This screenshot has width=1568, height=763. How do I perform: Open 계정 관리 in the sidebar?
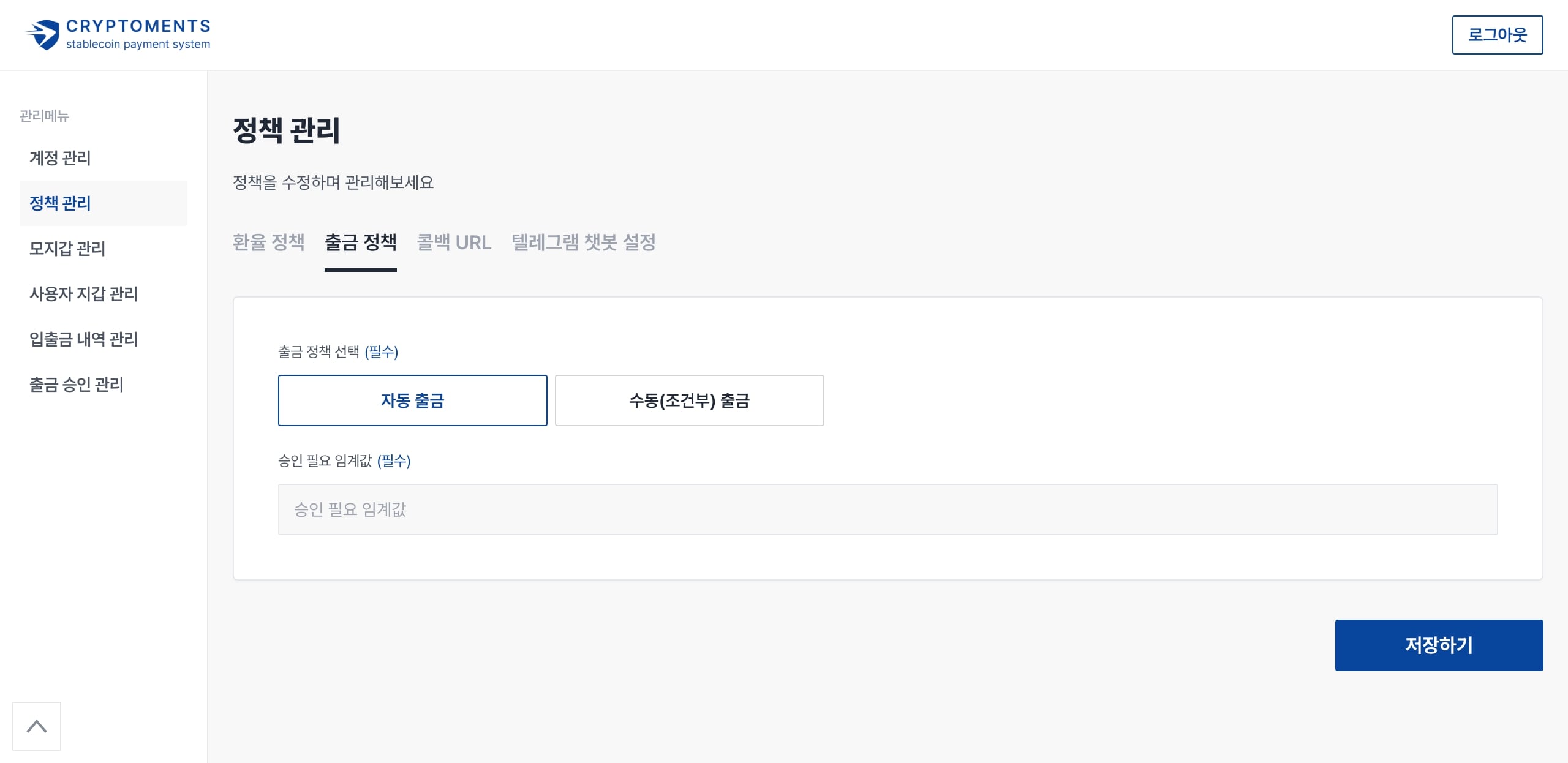point(60,158)
